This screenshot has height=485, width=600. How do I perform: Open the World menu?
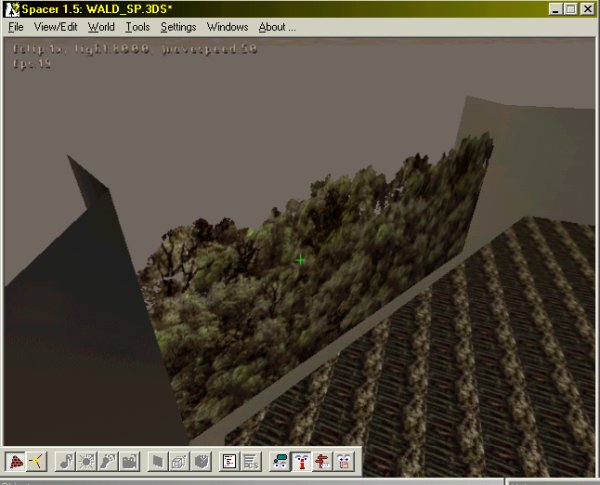click(x=101, y=27)
